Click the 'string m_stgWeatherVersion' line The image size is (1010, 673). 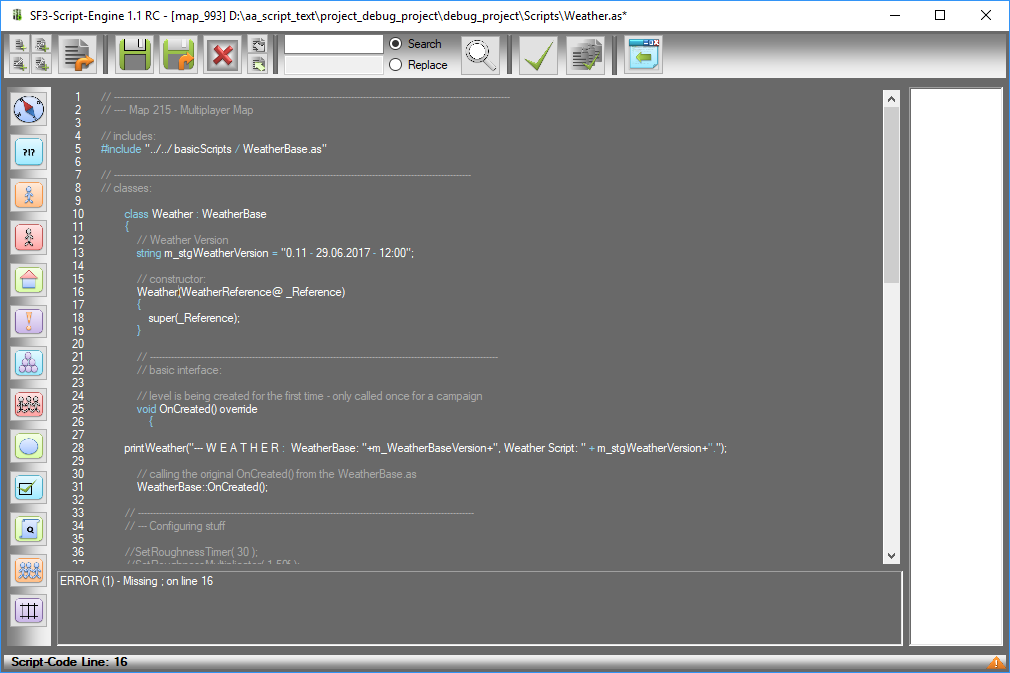[x=275, y=253]
